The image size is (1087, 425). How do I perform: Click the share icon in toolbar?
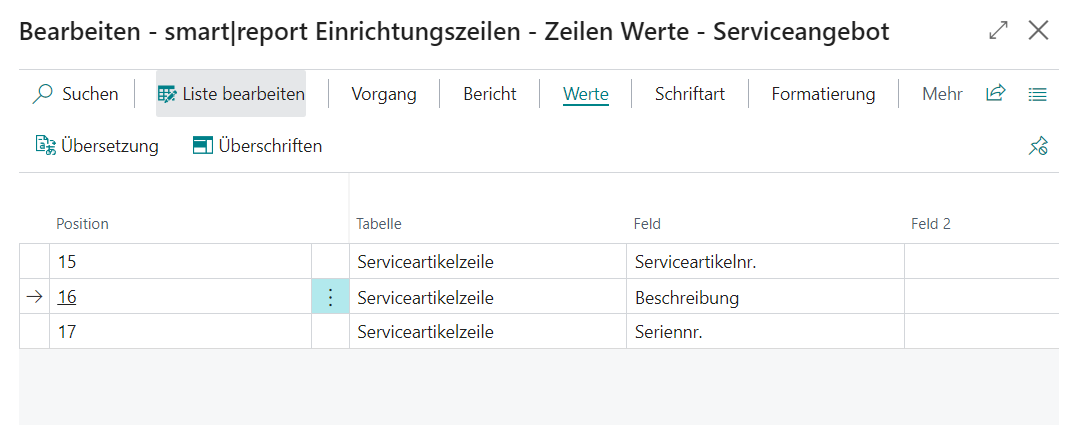(995, 94)
